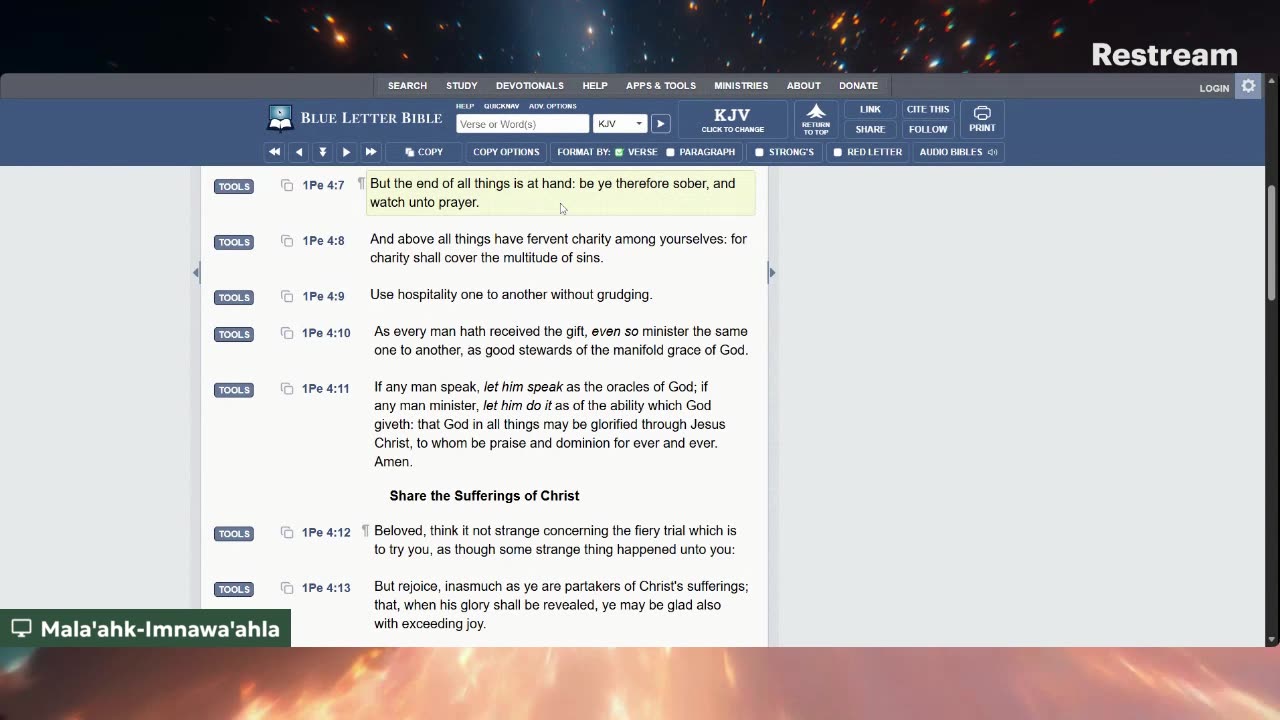Copy verse 1Pe 4:13 using copy icon
The image size is (1280, 720).
click(287, 588)
